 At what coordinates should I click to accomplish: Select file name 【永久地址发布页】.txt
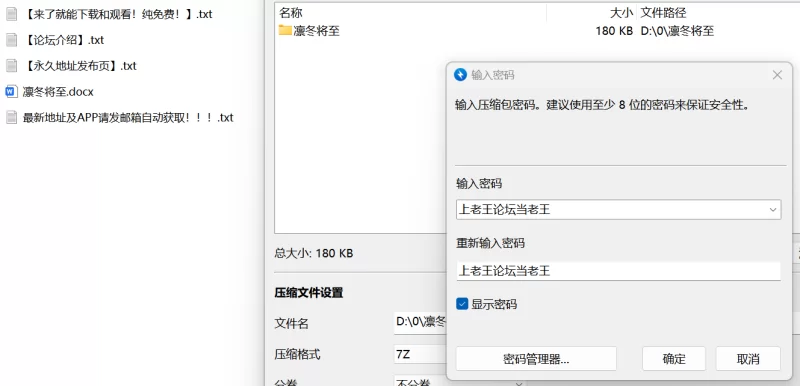click(x=80, y=66)
